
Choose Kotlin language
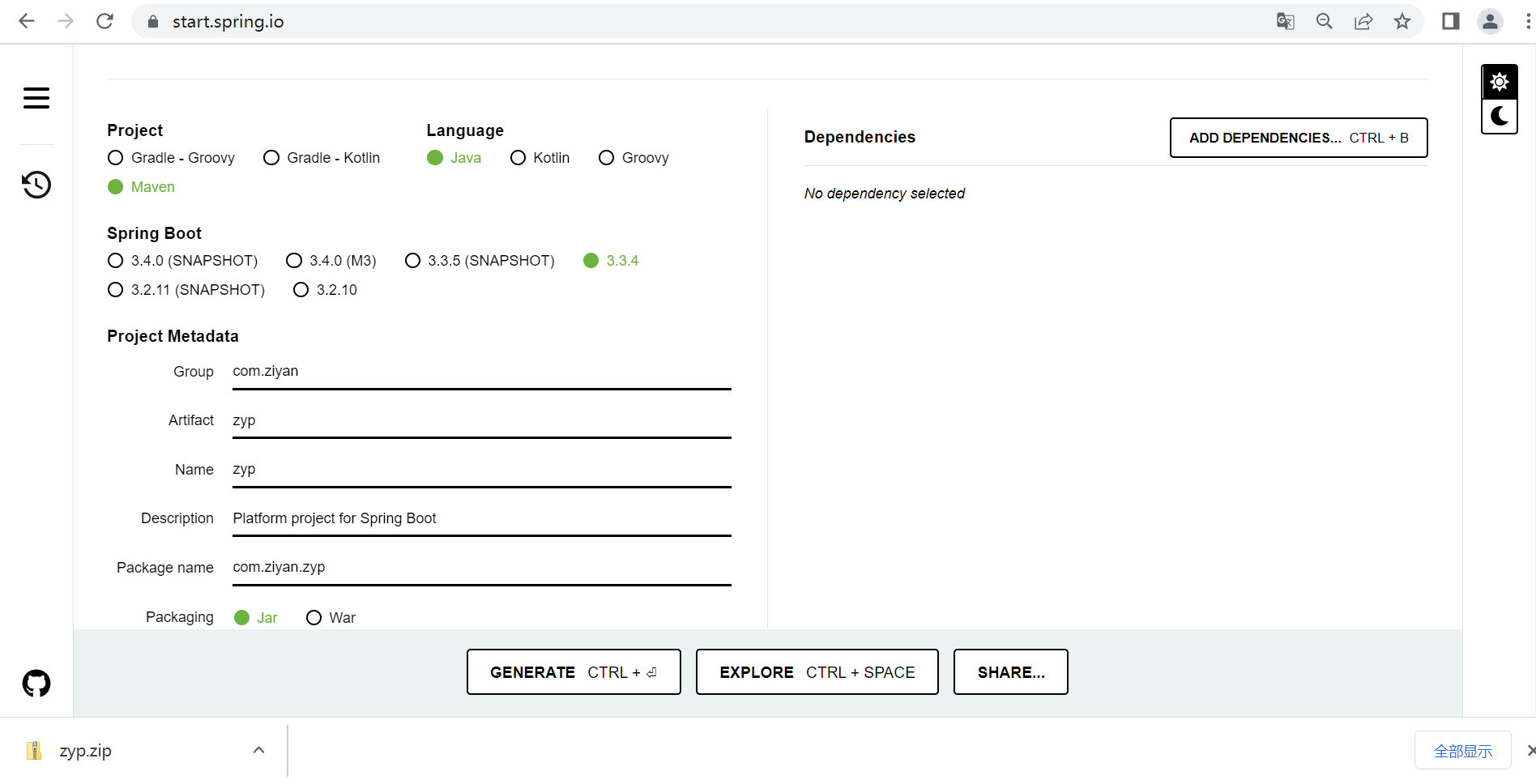click(x=540, y=158)
